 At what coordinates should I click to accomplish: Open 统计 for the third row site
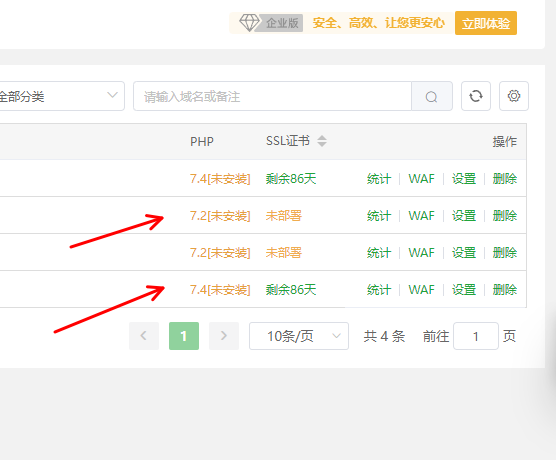point(379,253)
